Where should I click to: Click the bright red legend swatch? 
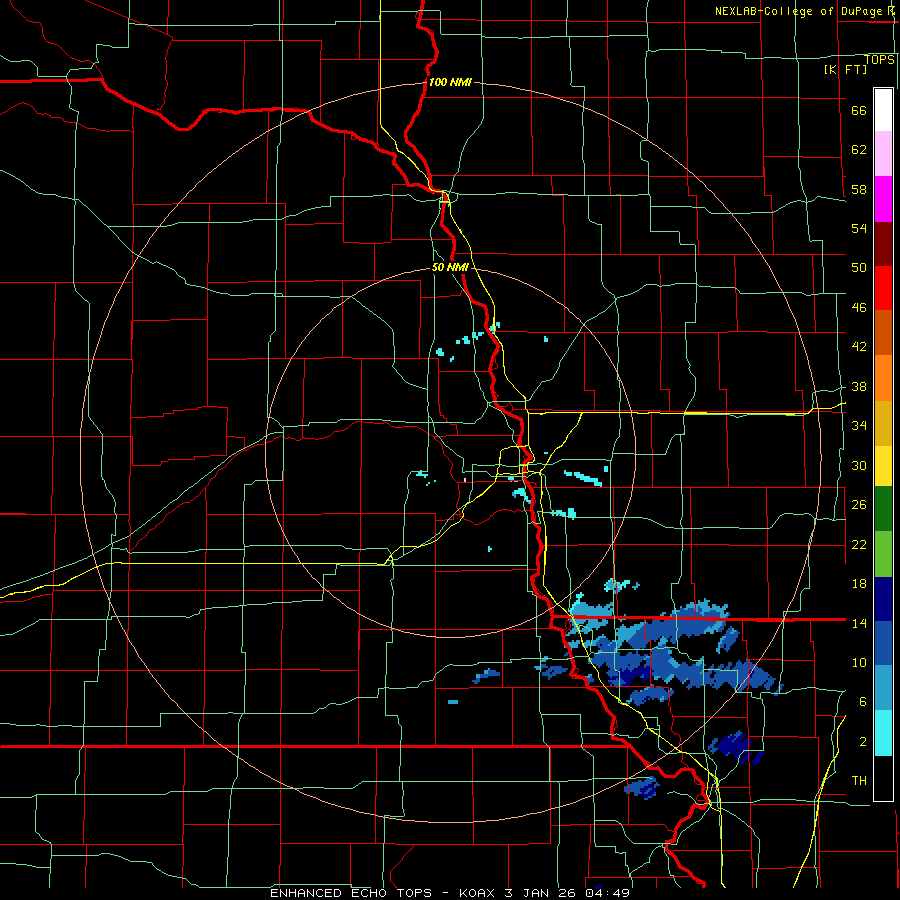(x=883, y=288)
